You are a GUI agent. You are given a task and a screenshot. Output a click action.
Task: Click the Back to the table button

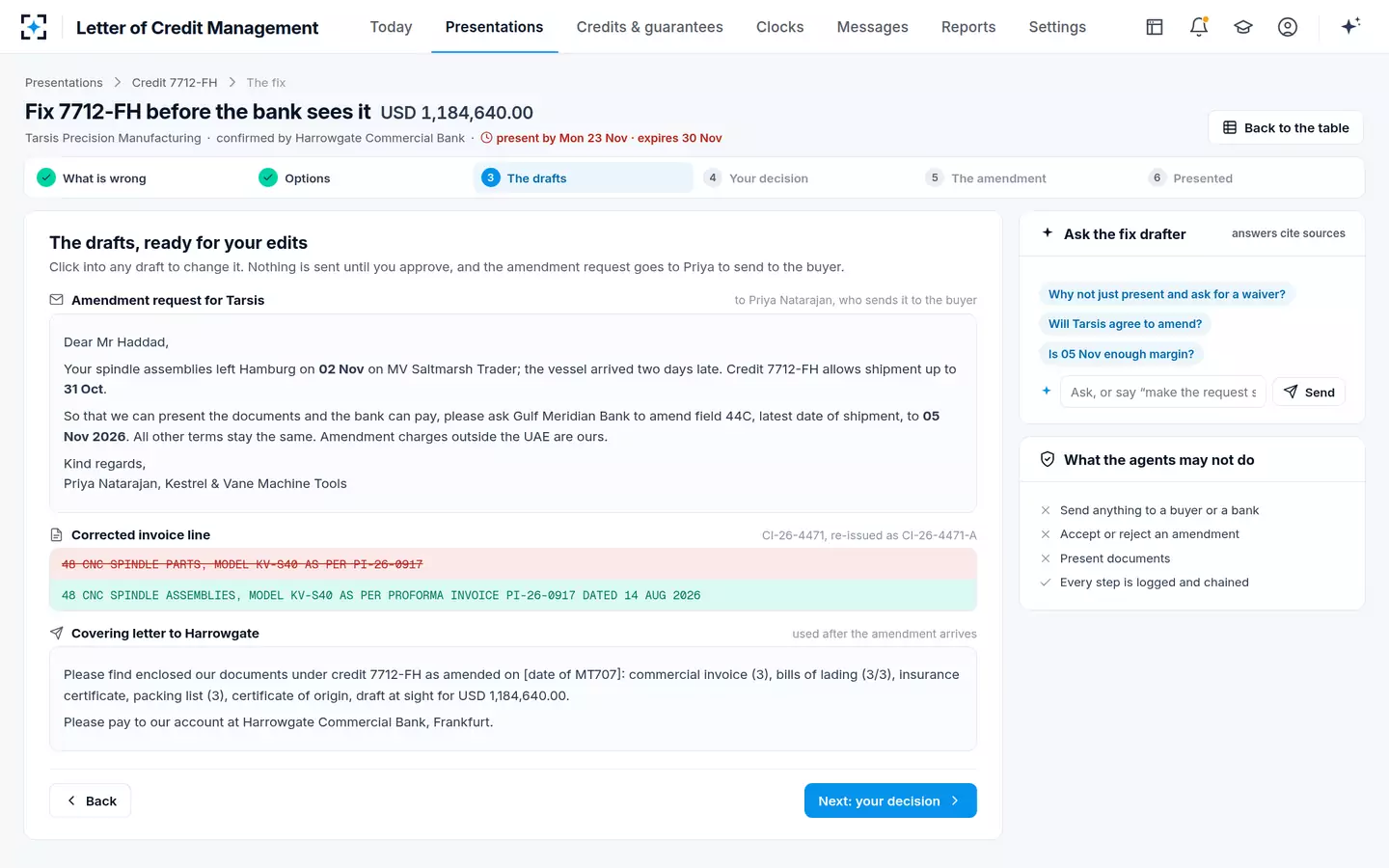coord(1286,127)
